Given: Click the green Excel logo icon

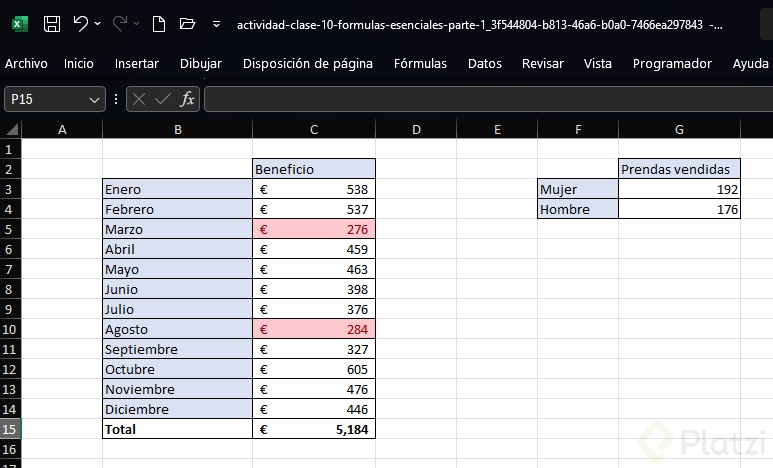Looking at the screenshot, I should coord(20,23).
